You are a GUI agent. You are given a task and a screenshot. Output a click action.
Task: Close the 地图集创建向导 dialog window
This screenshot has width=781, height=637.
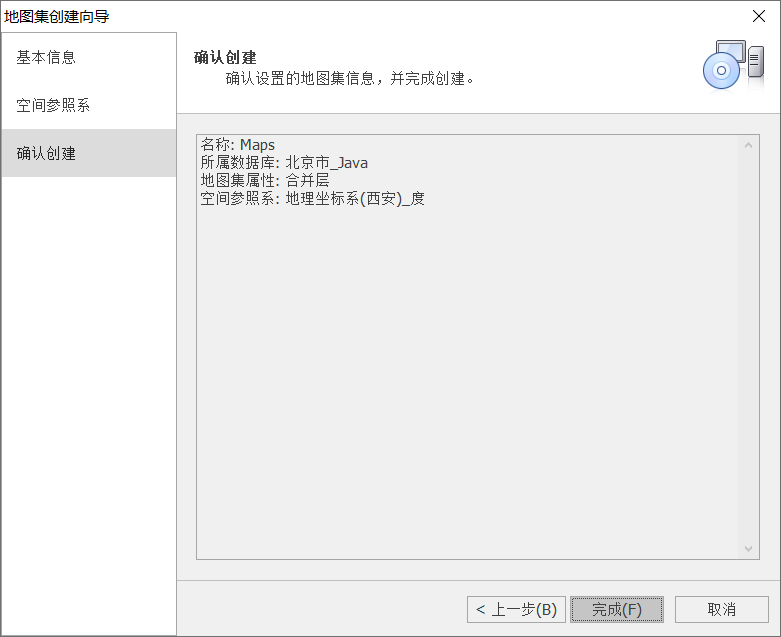(x=758, y=16)
